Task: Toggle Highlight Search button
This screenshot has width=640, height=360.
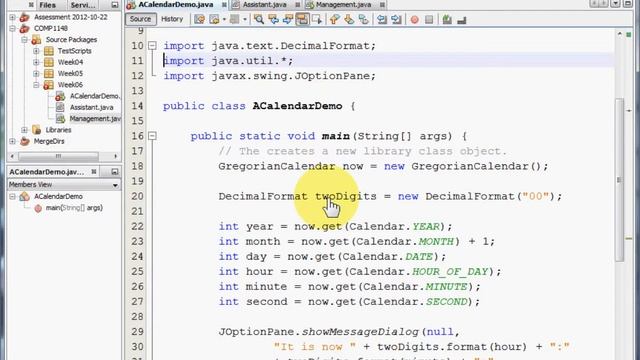Action: click(302, 19)
